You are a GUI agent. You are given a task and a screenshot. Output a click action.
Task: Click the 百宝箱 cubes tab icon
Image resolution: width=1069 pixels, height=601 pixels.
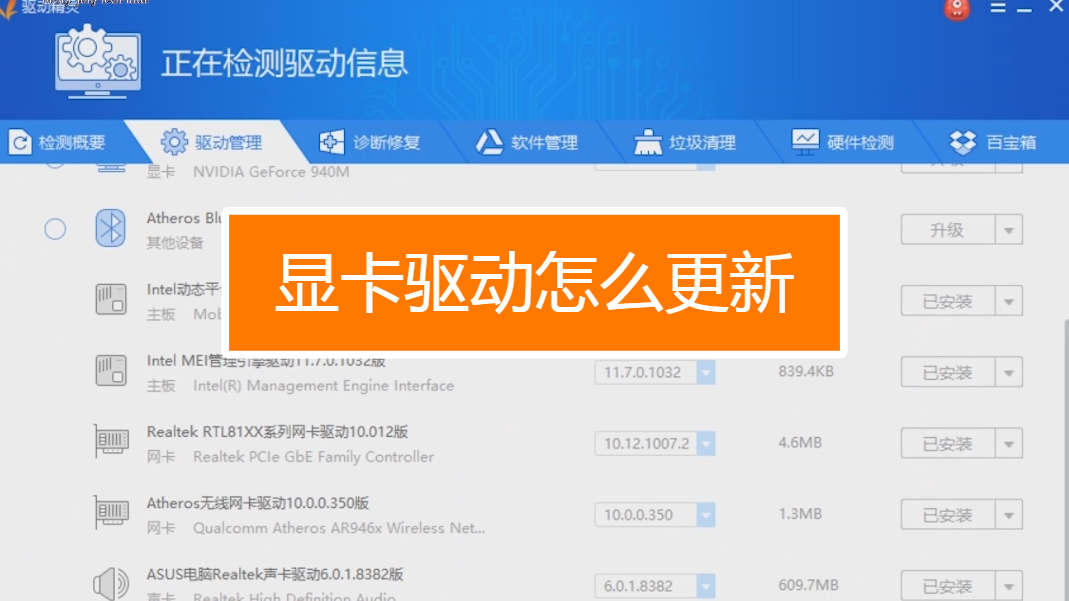click(963, 142)
